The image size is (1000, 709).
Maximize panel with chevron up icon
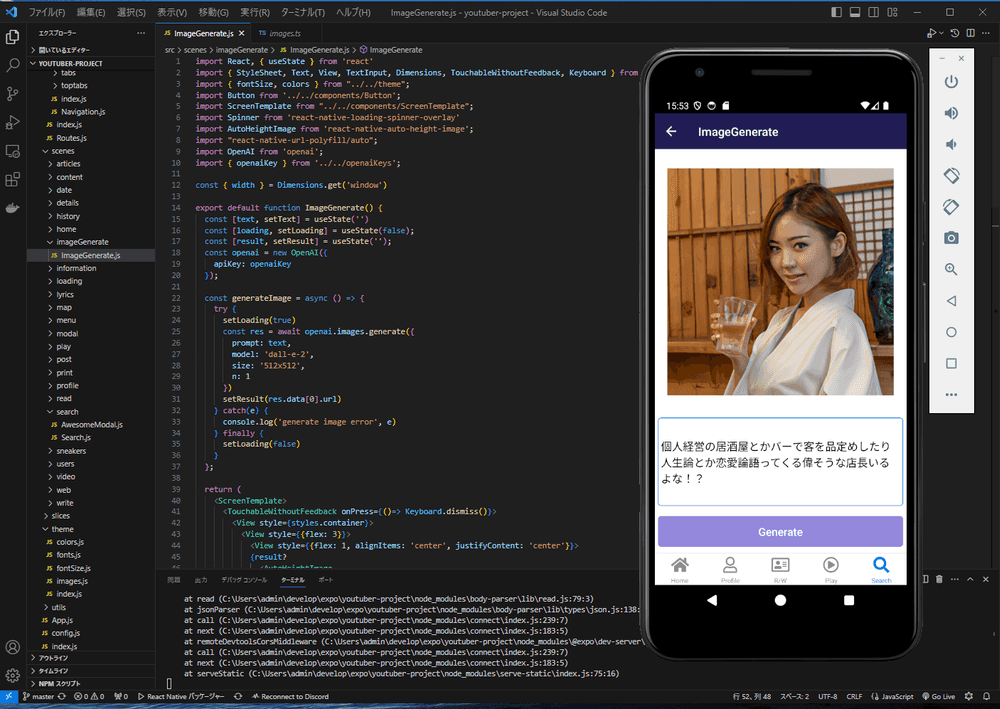point(970,579)
